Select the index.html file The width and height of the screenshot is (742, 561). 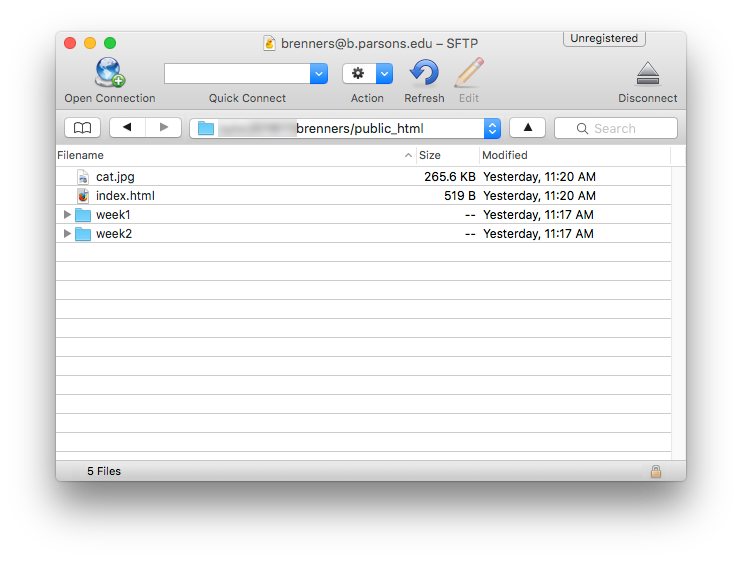point(363,195)
